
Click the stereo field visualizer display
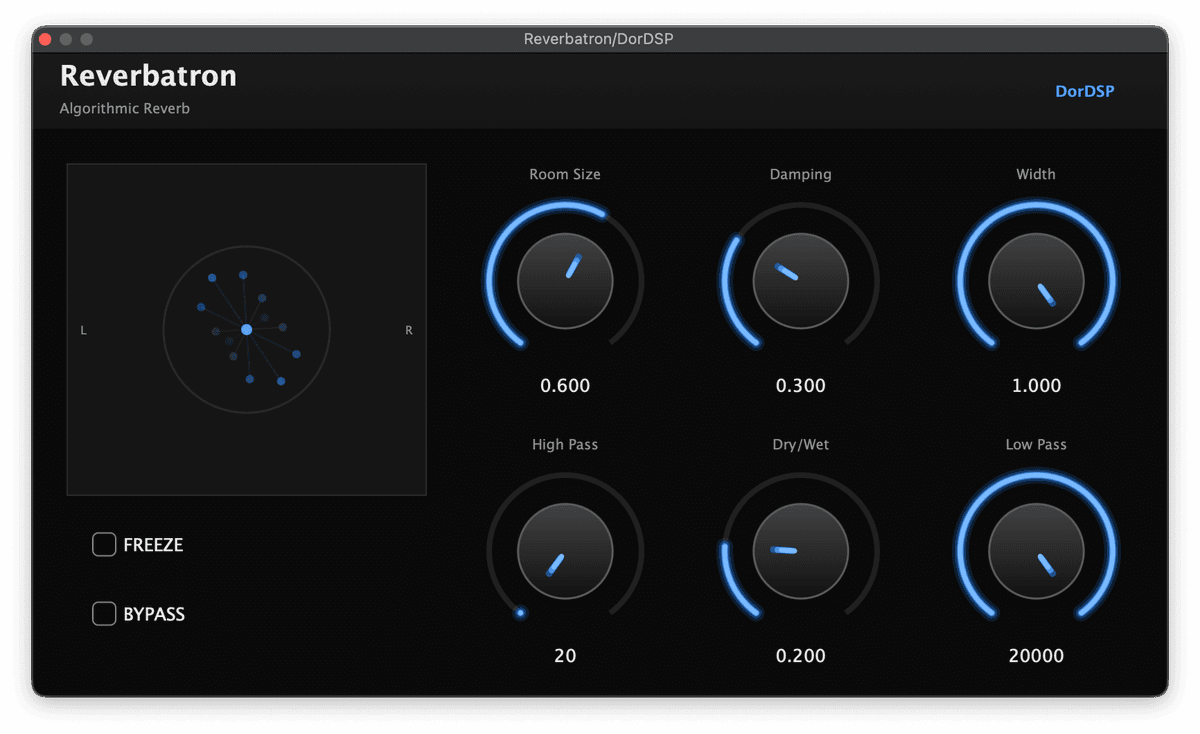[246, 330]
